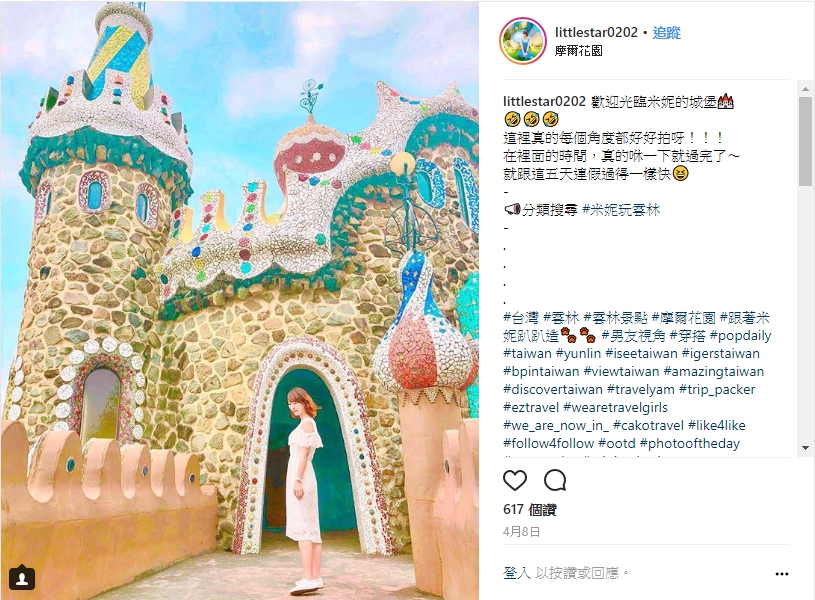Open the 4月8日 post date

tap(521, 532)
